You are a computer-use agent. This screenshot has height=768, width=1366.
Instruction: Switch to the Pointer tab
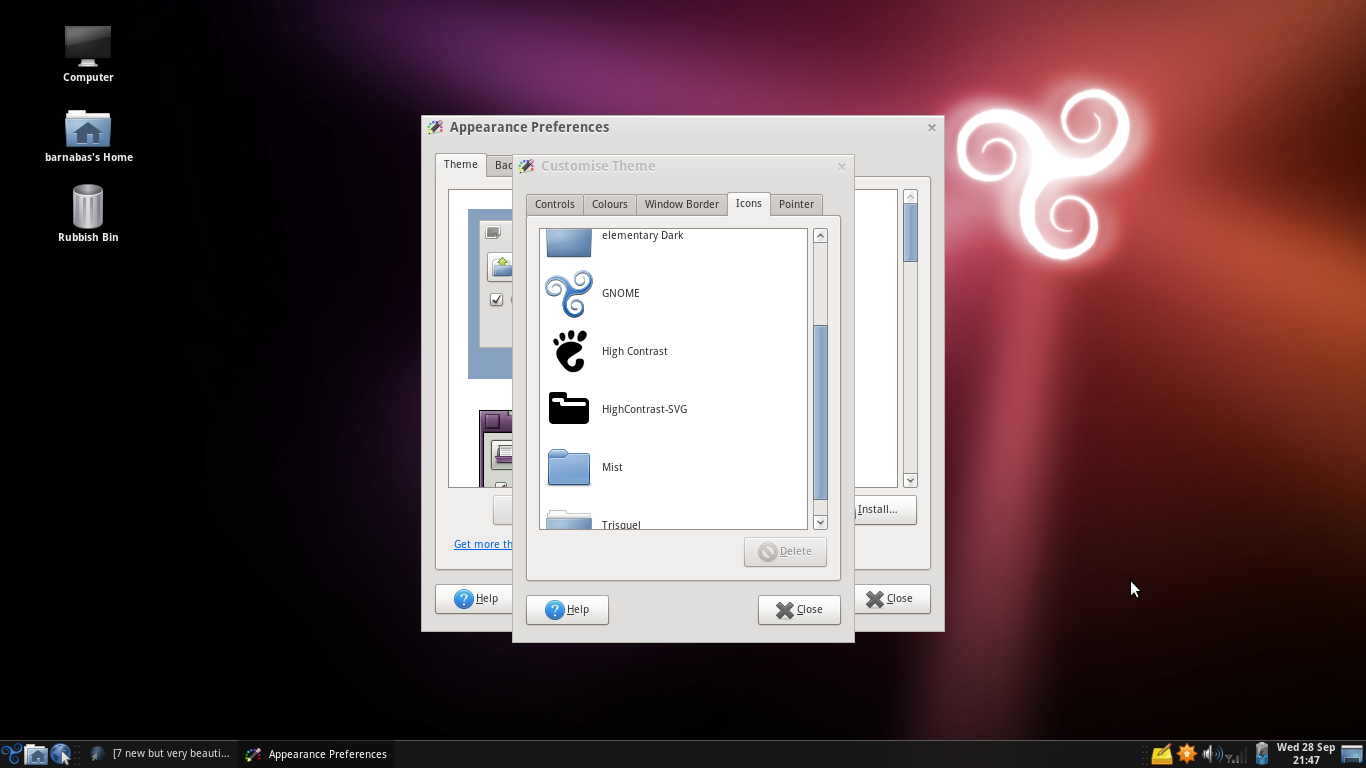[x=796, y=204]
